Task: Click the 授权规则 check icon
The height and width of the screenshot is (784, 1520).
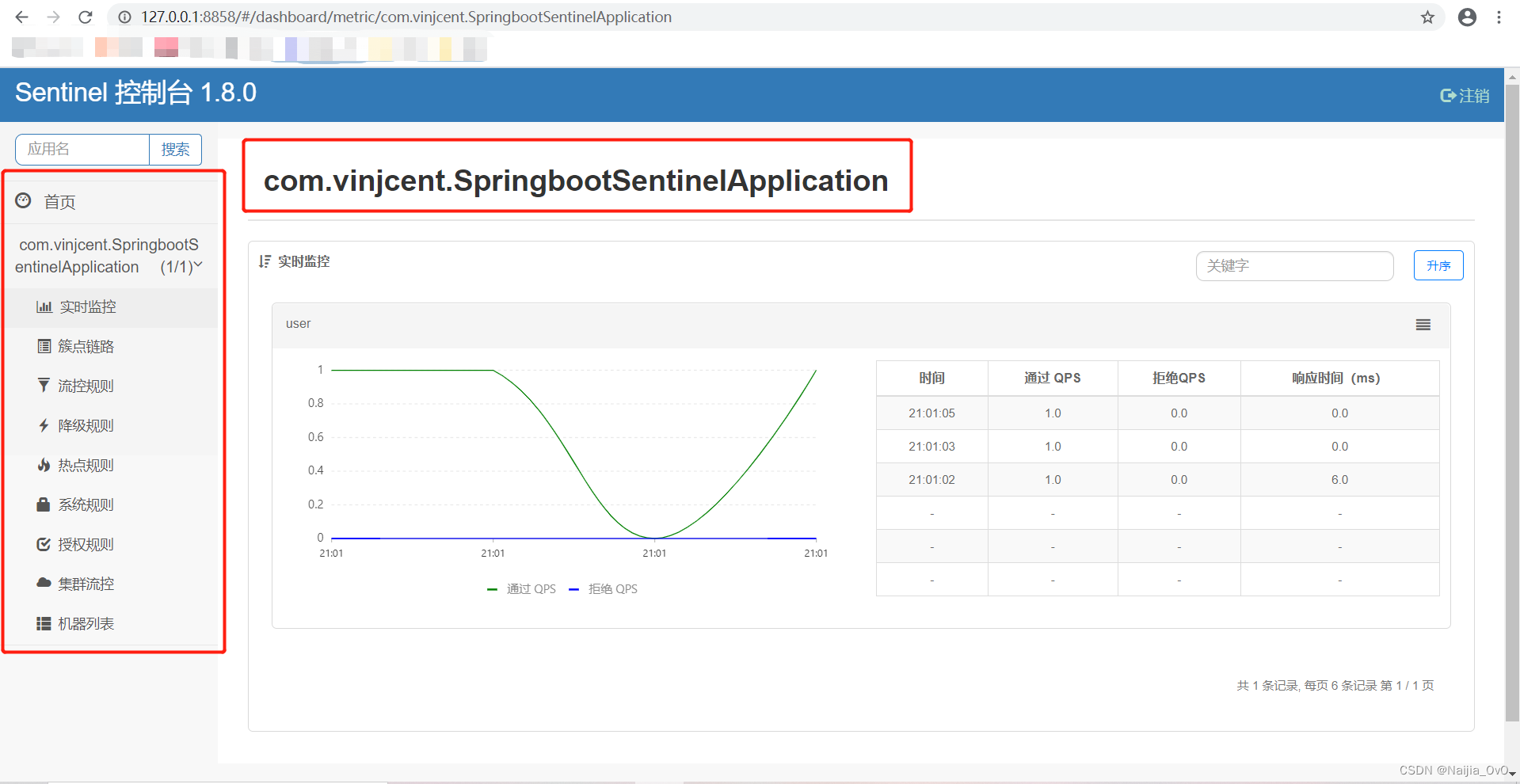Action: pos(44,544)
